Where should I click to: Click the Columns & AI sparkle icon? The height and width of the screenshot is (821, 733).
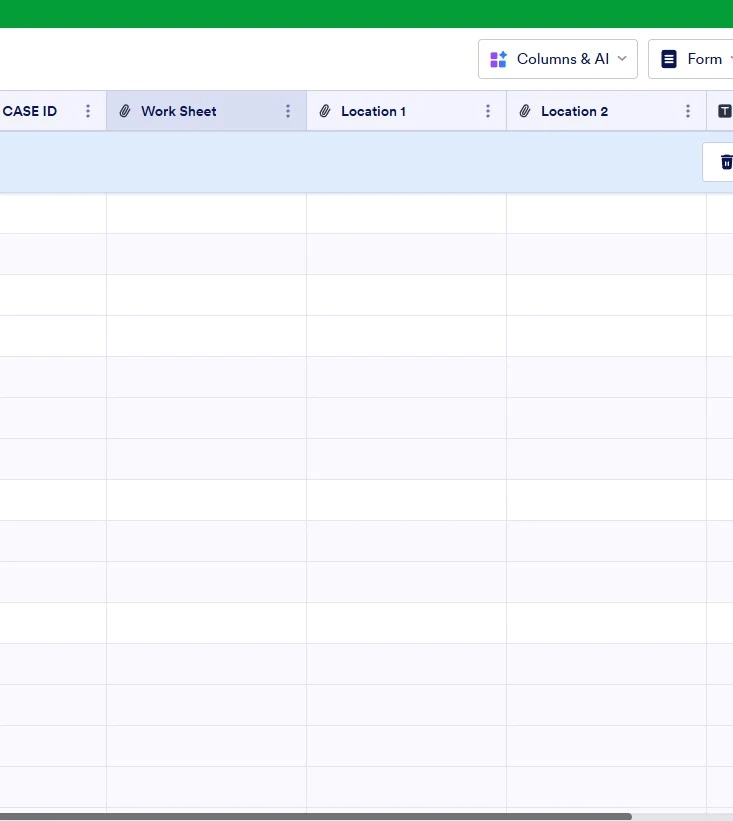498,59
